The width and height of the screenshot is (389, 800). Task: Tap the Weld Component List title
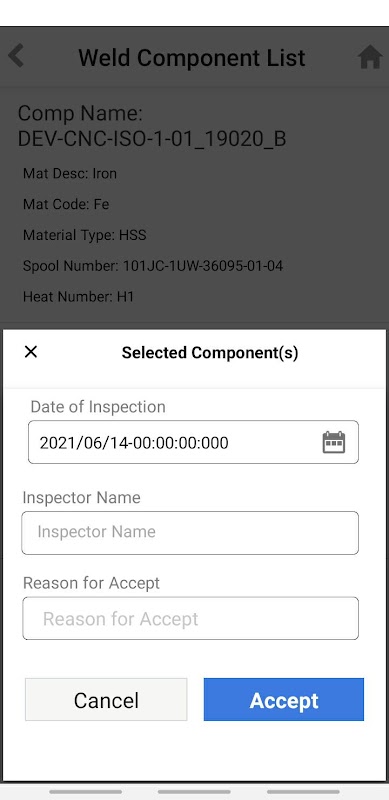pyautogui.click(x=191, y=58)
